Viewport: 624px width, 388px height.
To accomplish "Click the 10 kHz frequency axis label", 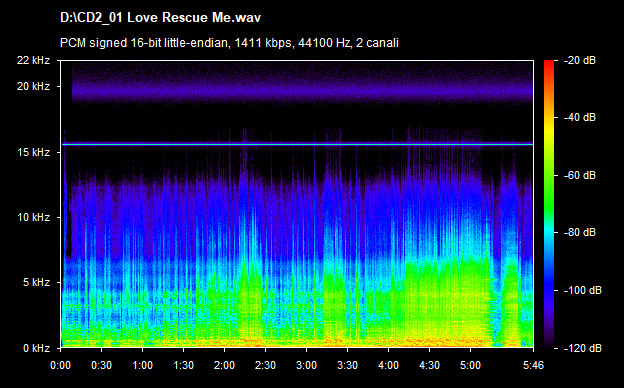I will (x=33, y=217).
